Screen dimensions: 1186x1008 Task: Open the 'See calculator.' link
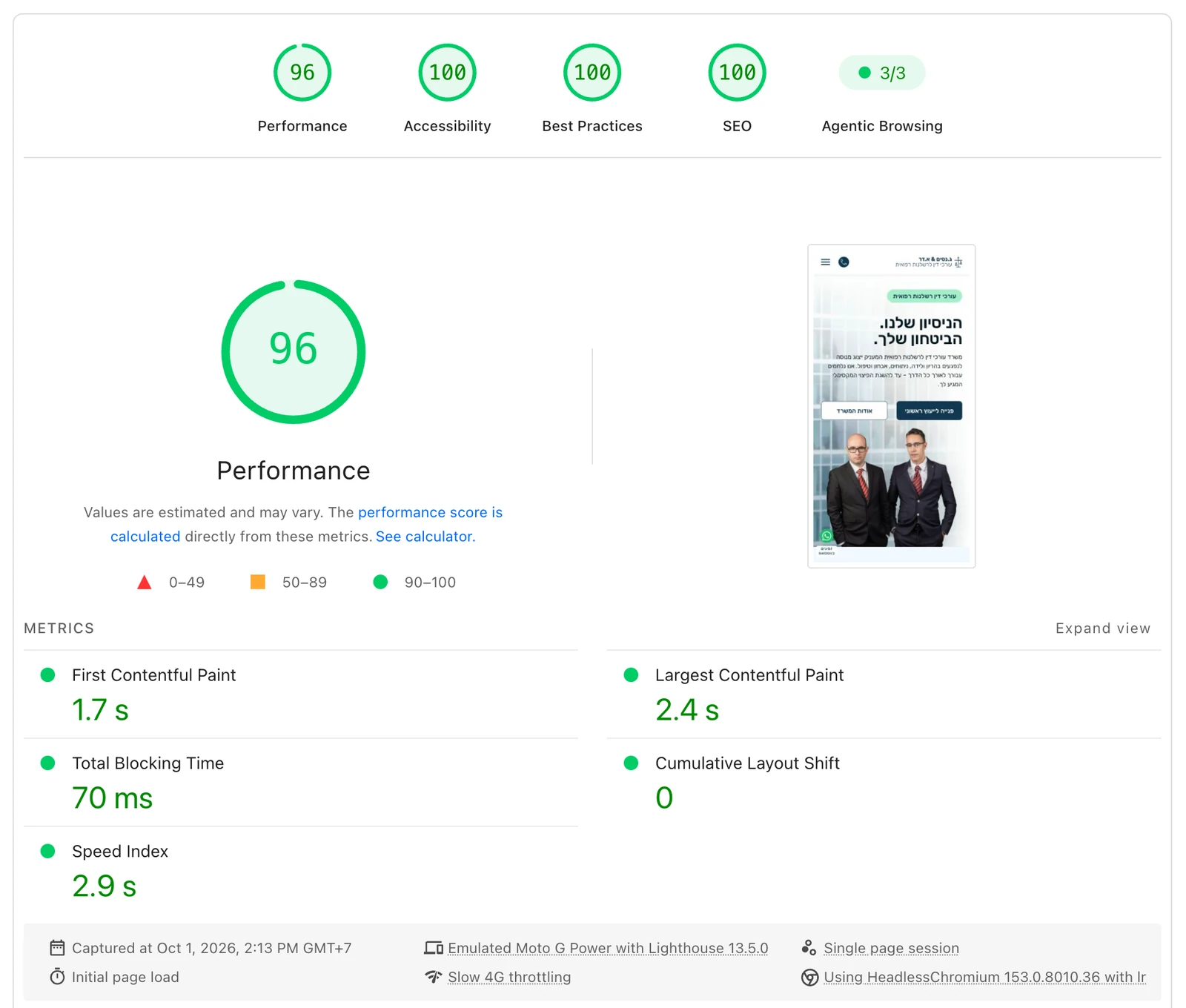tap(425, 536)
